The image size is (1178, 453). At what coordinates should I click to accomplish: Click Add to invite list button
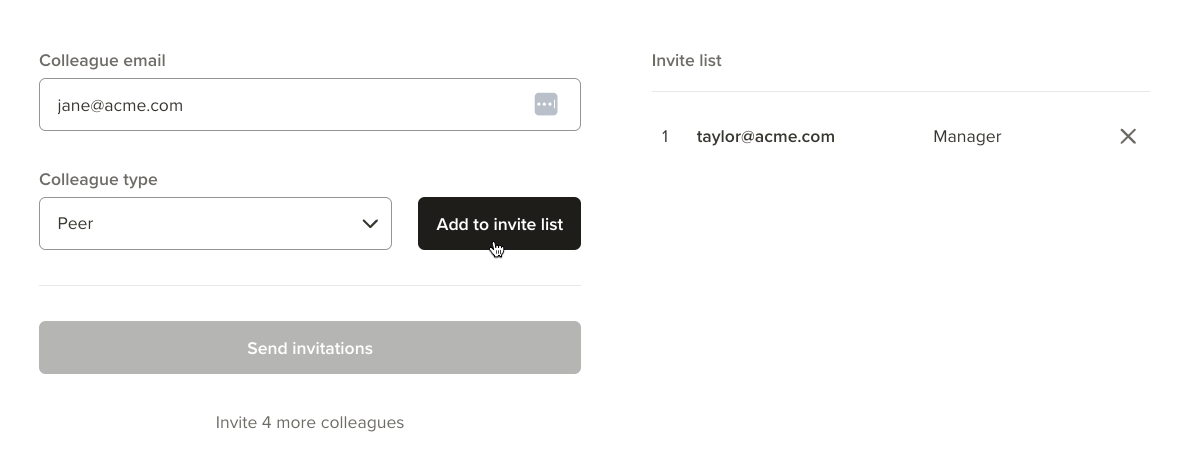click(x=499, y=224)
